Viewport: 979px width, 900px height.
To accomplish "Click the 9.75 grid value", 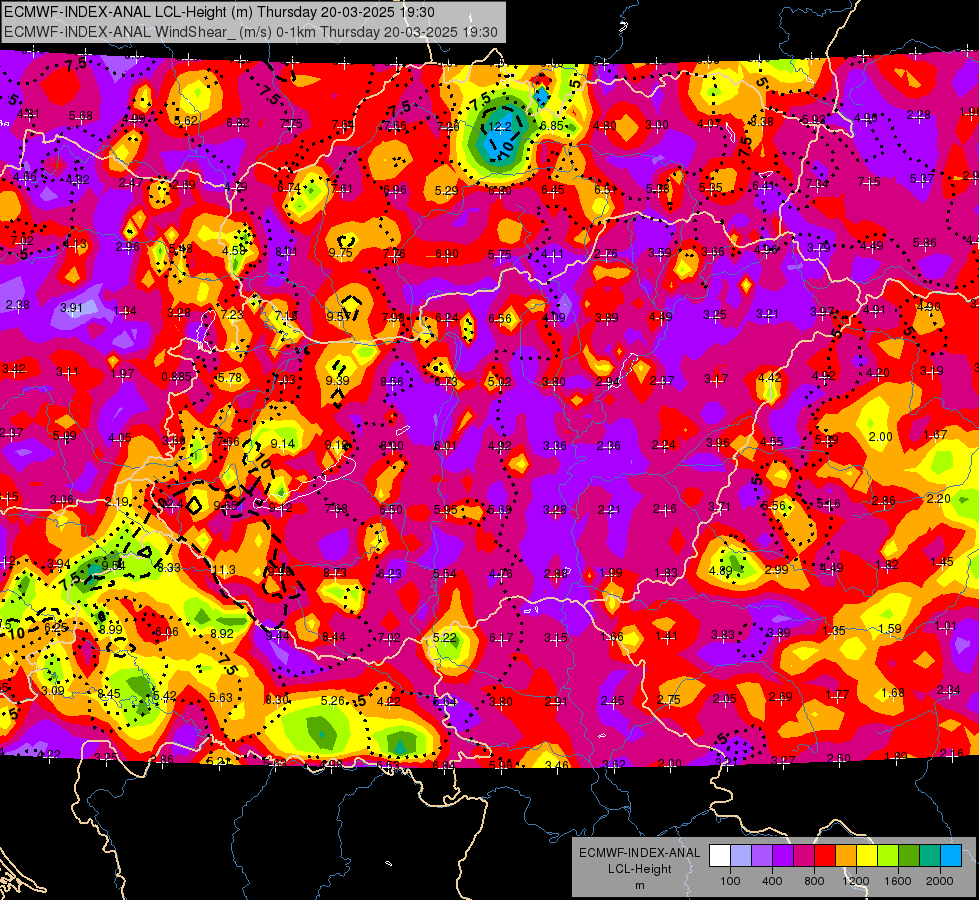I will 340,253.
